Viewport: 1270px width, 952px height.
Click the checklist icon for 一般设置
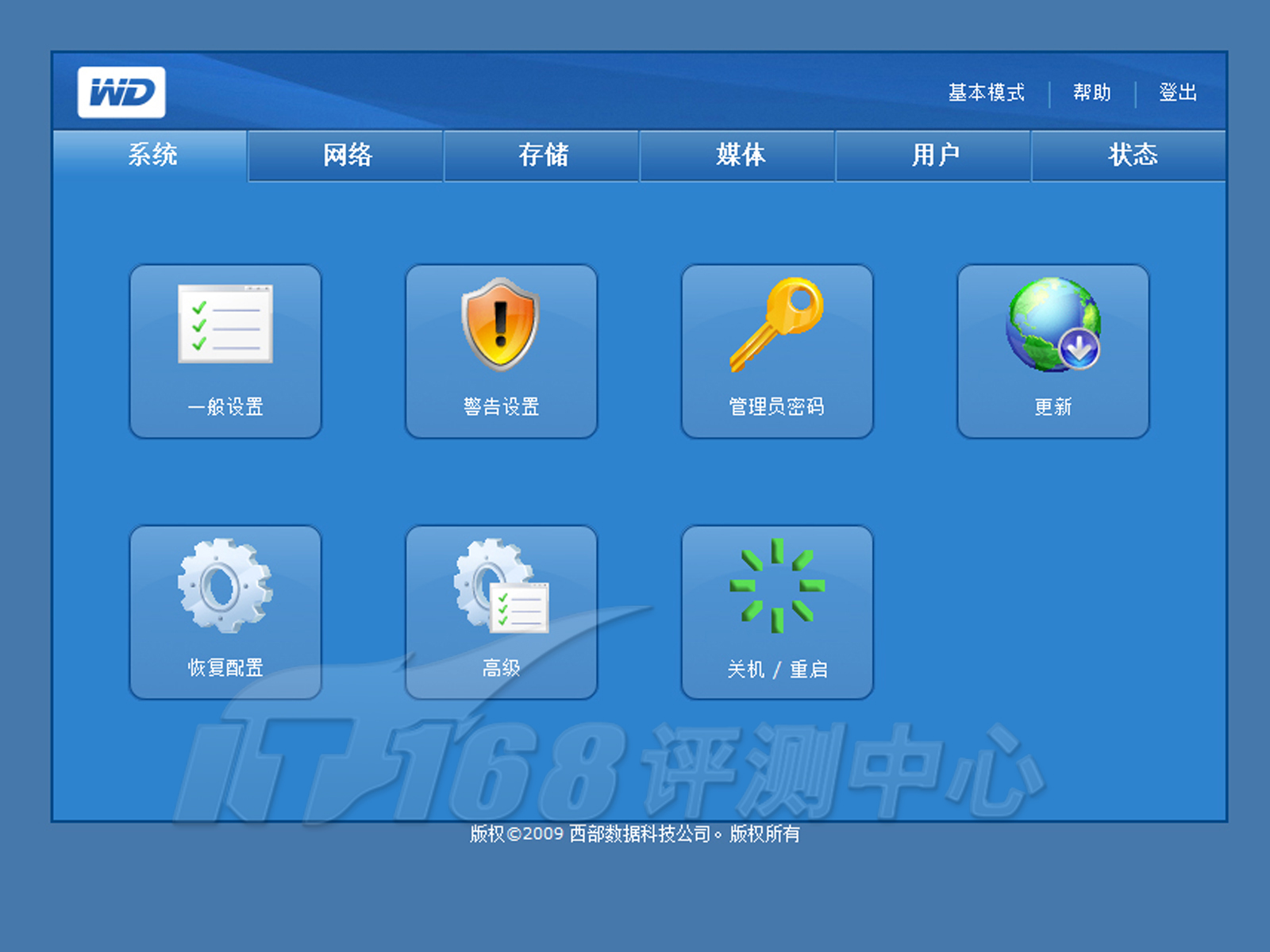pos(225,324)
